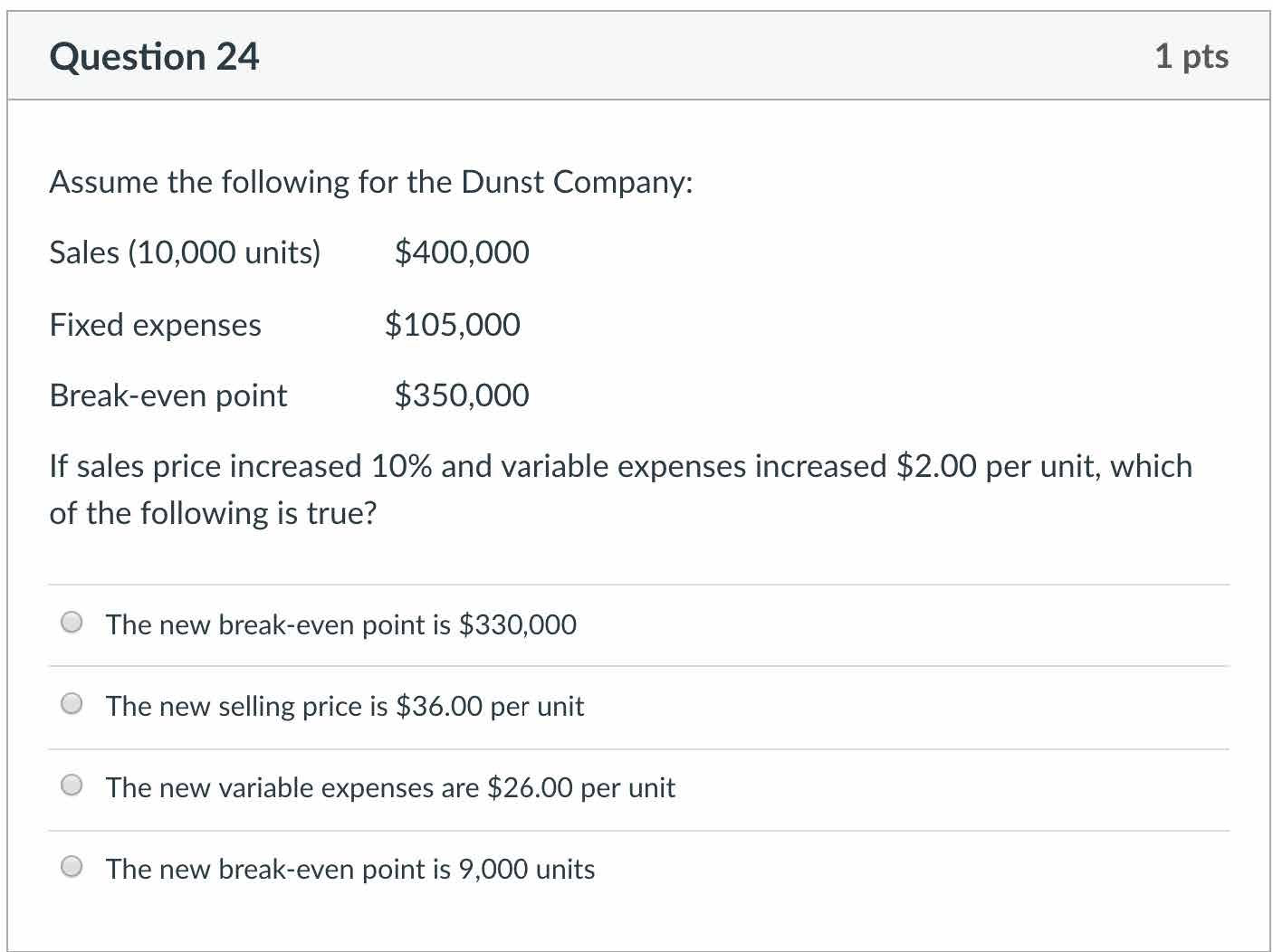Click the $350,000 break-even amount

coord(462,395)
